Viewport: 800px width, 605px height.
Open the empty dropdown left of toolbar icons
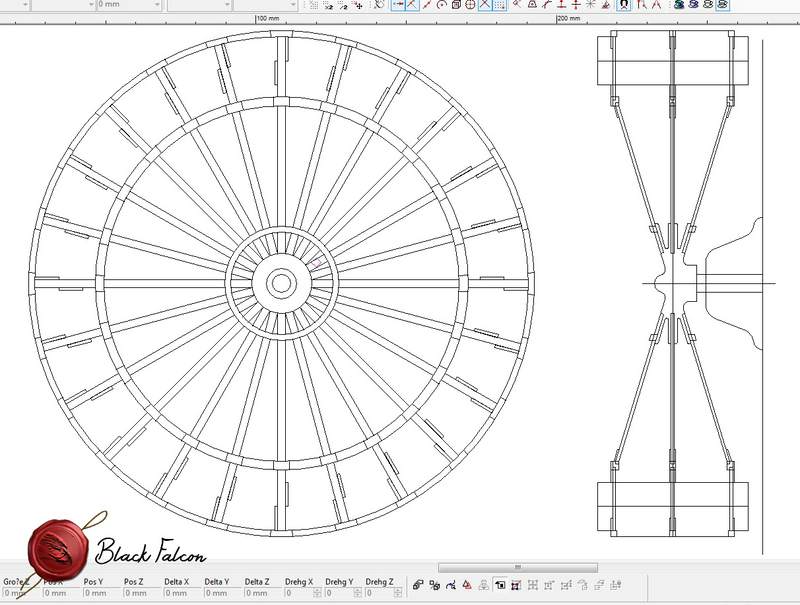[x=295, y=5]
